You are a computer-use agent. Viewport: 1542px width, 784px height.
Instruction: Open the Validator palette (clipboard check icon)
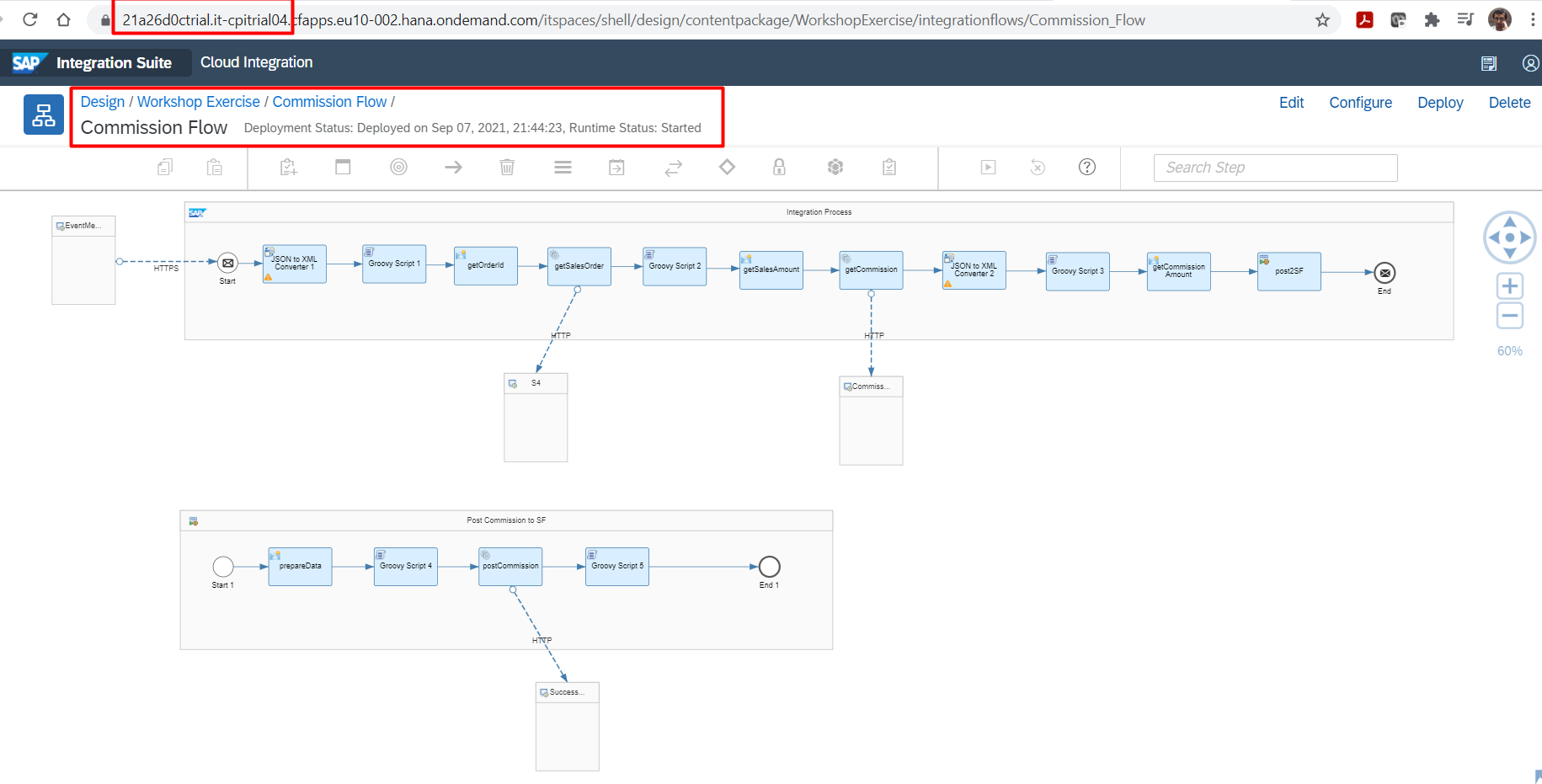[x=889, y=167]
